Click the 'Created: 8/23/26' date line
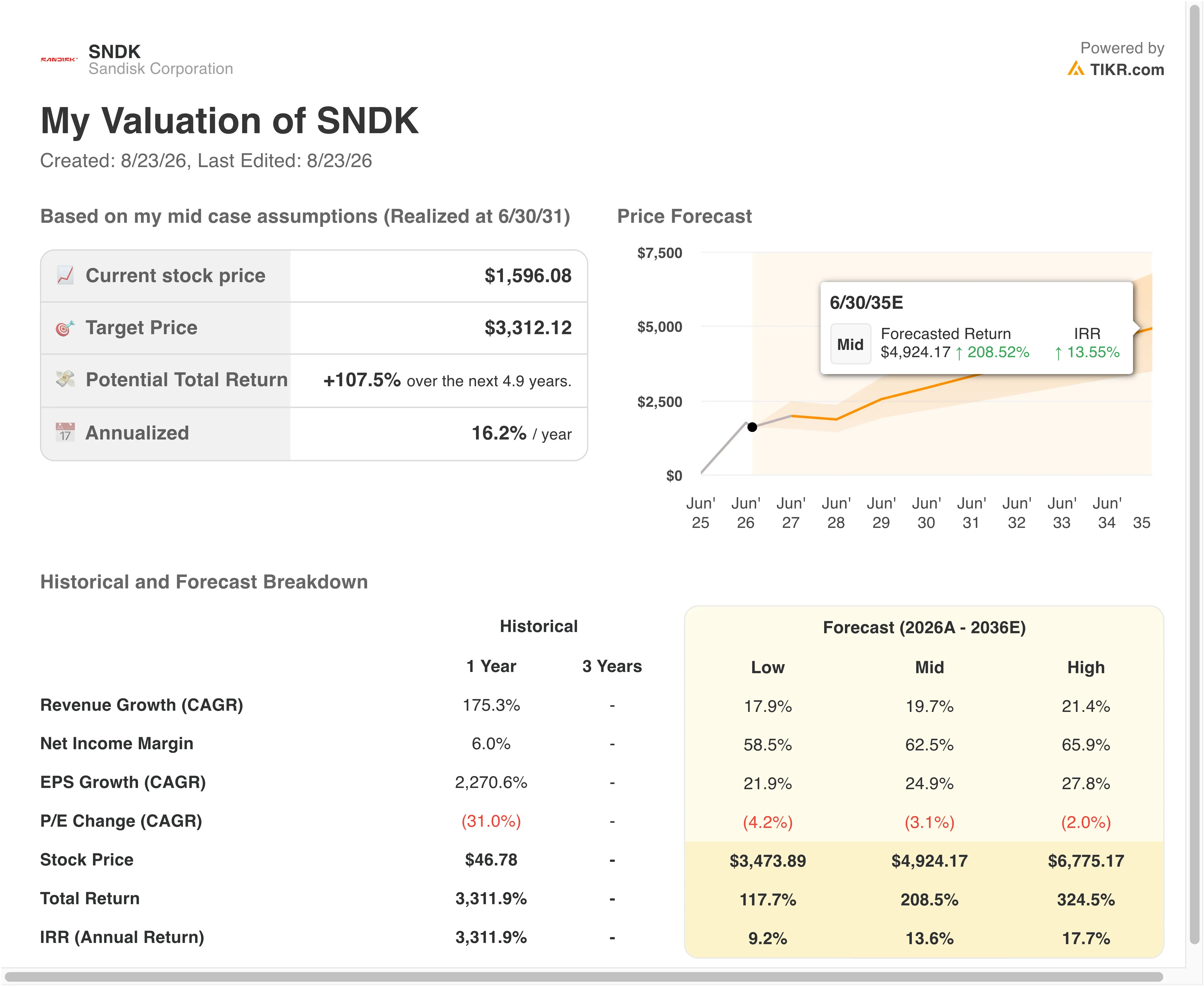Image resolution: width=1204 pixels, height=987 pixels. pos(206,161)
